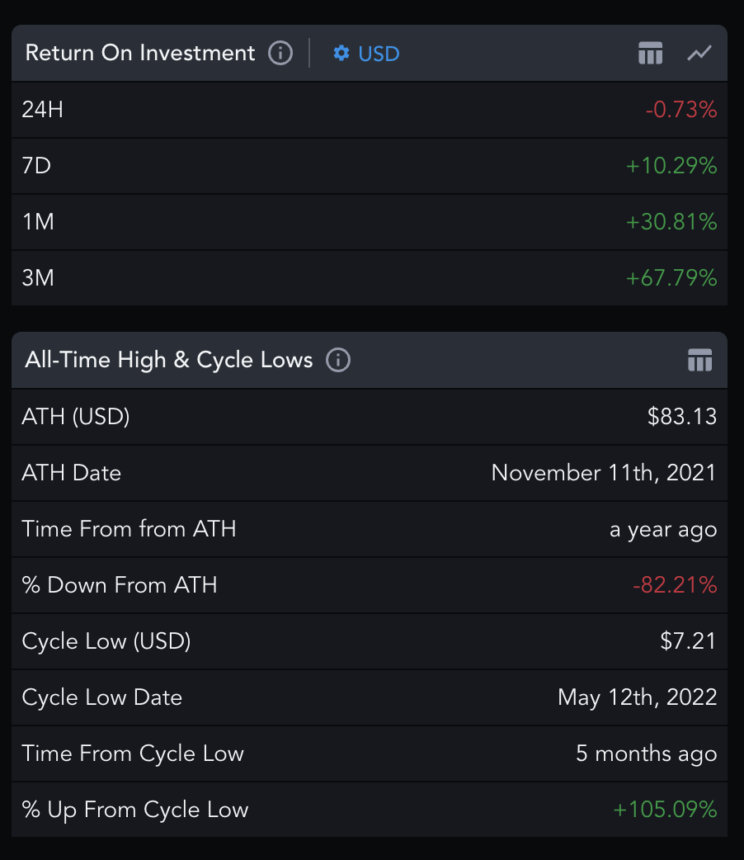Viewport: 744px width, 860px height.
Task: Select the USD currency label
Action: coord(379,53)
